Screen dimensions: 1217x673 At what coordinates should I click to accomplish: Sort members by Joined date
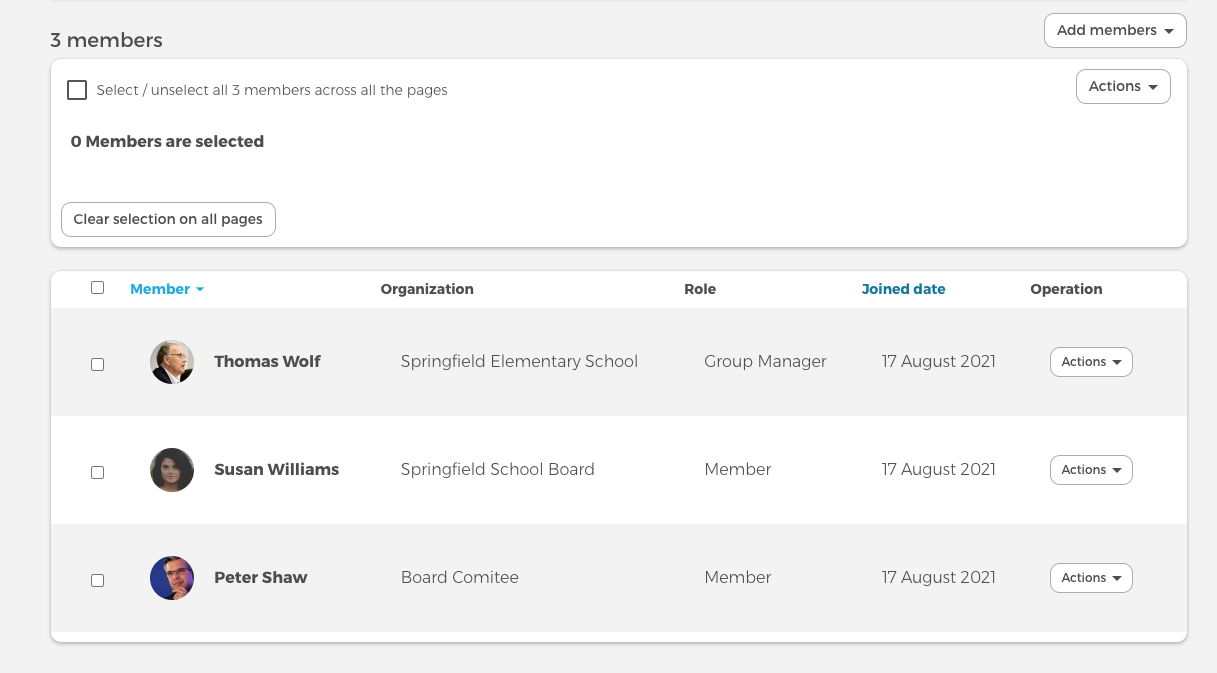(903, 289)
